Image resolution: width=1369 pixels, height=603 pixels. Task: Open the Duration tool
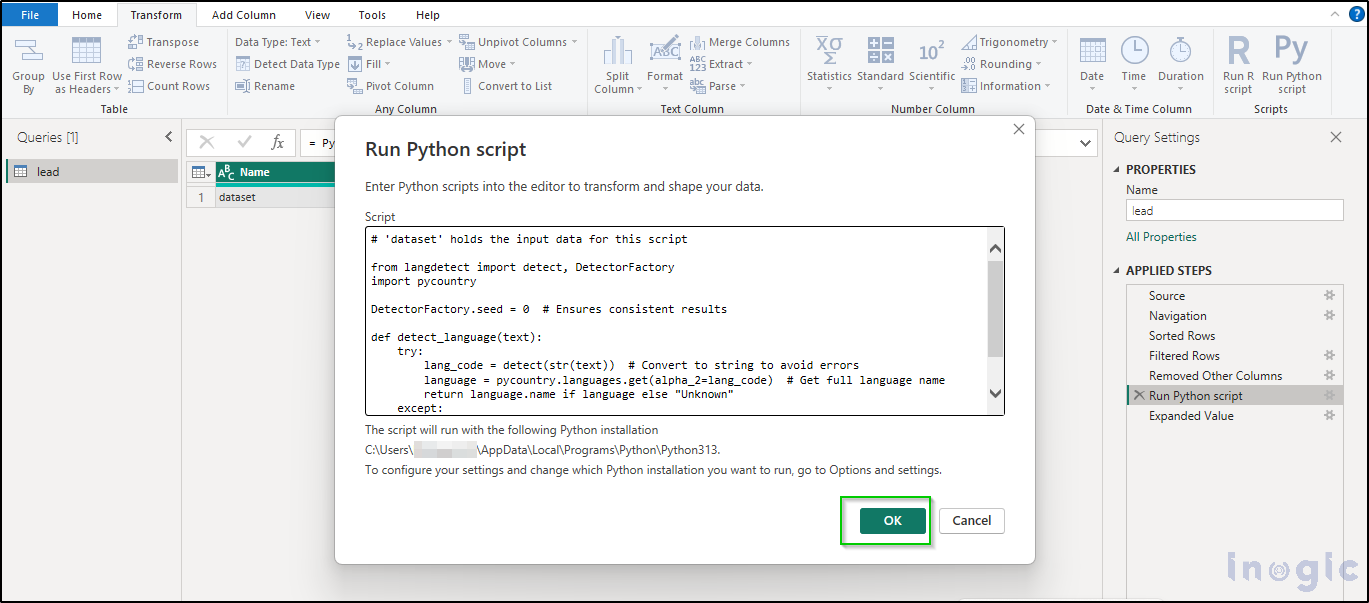(1181, 66)
